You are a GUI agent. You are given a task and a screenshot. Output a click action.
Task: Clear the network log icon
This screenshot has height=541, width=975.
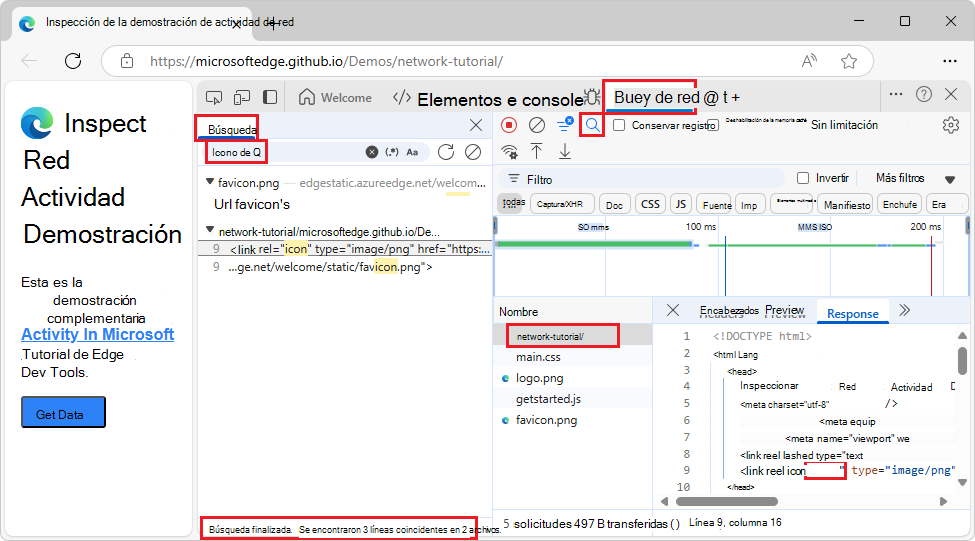point(537,125)
